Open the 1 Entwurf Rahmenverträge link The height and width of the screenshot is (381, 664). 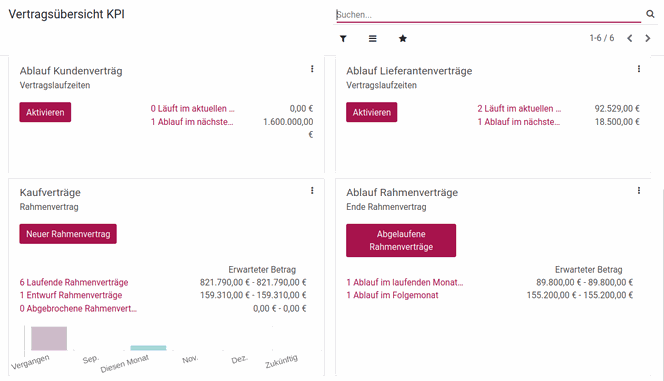point(71,295)
